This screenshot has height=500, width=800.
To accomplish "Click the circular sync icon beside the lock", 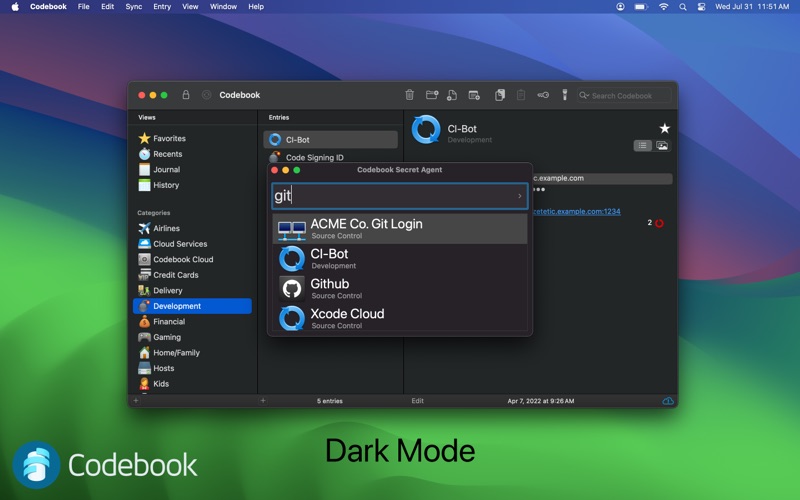I will (x=206, y=95).
